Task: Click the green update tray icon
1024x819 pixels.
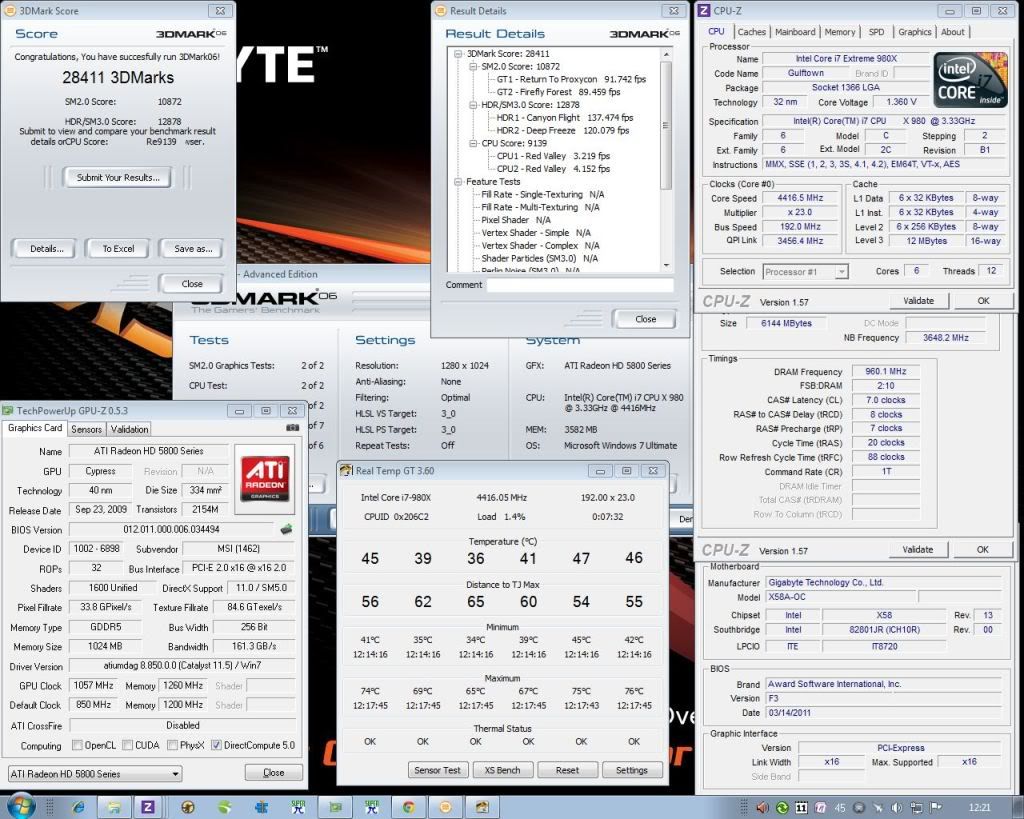Action: pos(782,808)
